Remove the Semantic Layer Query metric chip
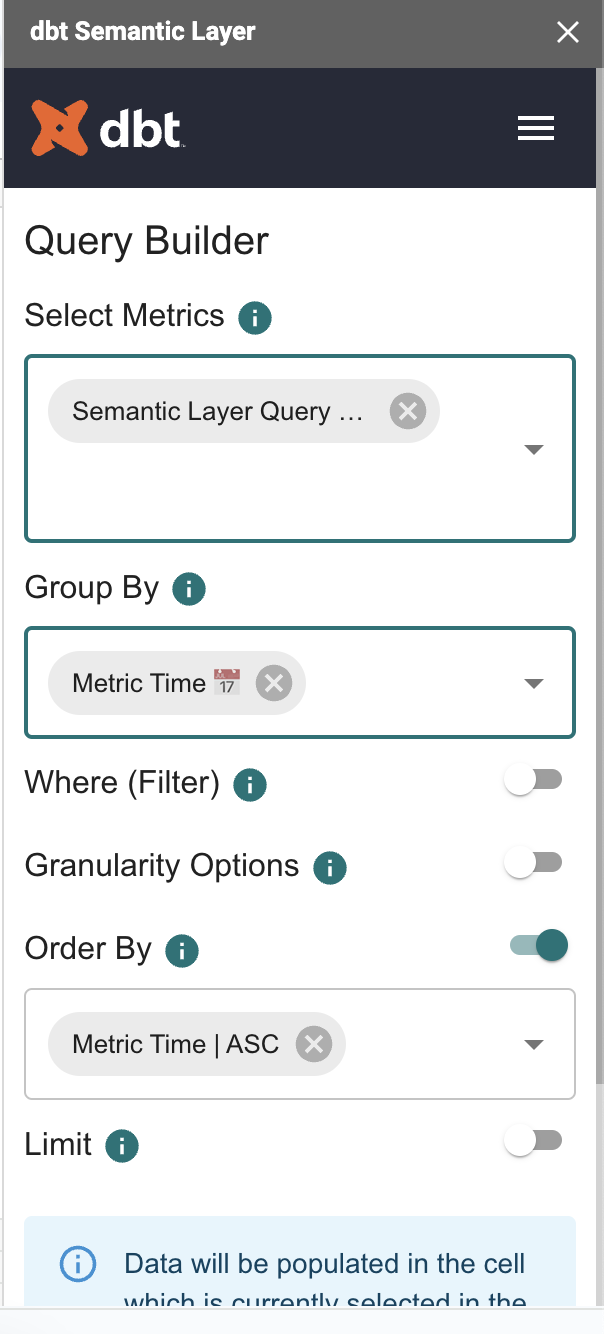 [x=407, y=410]
